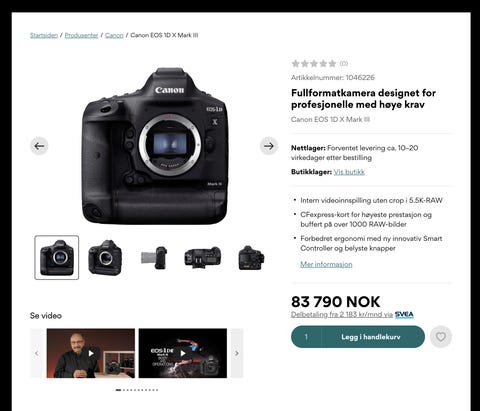
Task: Open Canon breadcrumb link
Action: 114,35
